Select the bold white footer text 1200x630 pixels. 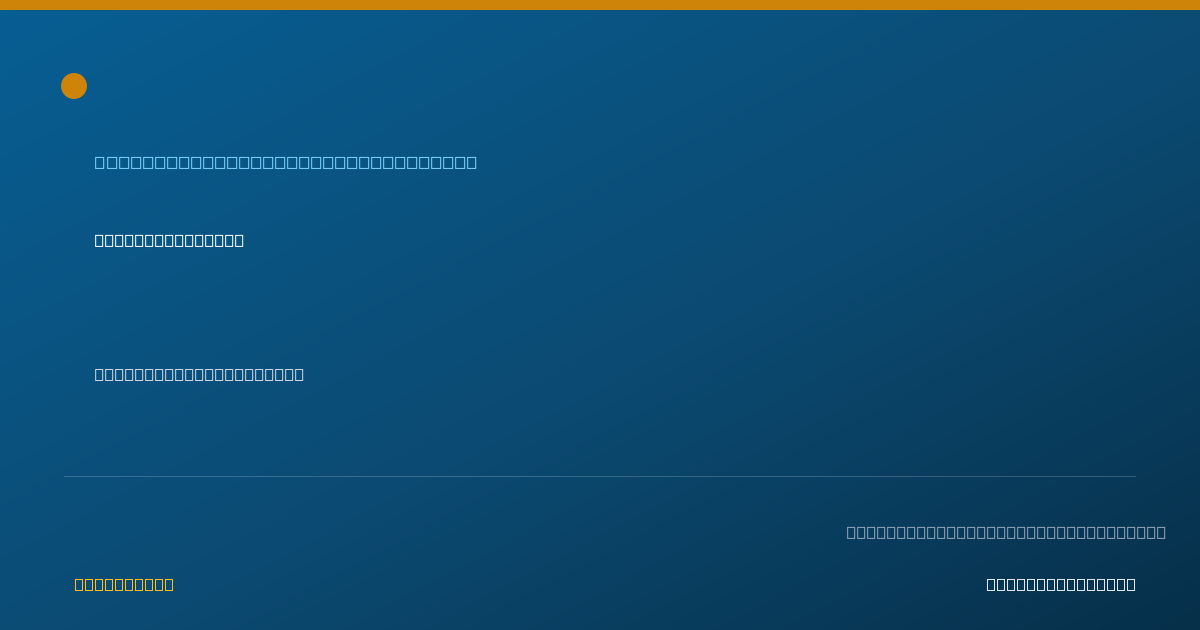tap(1061, 584)
